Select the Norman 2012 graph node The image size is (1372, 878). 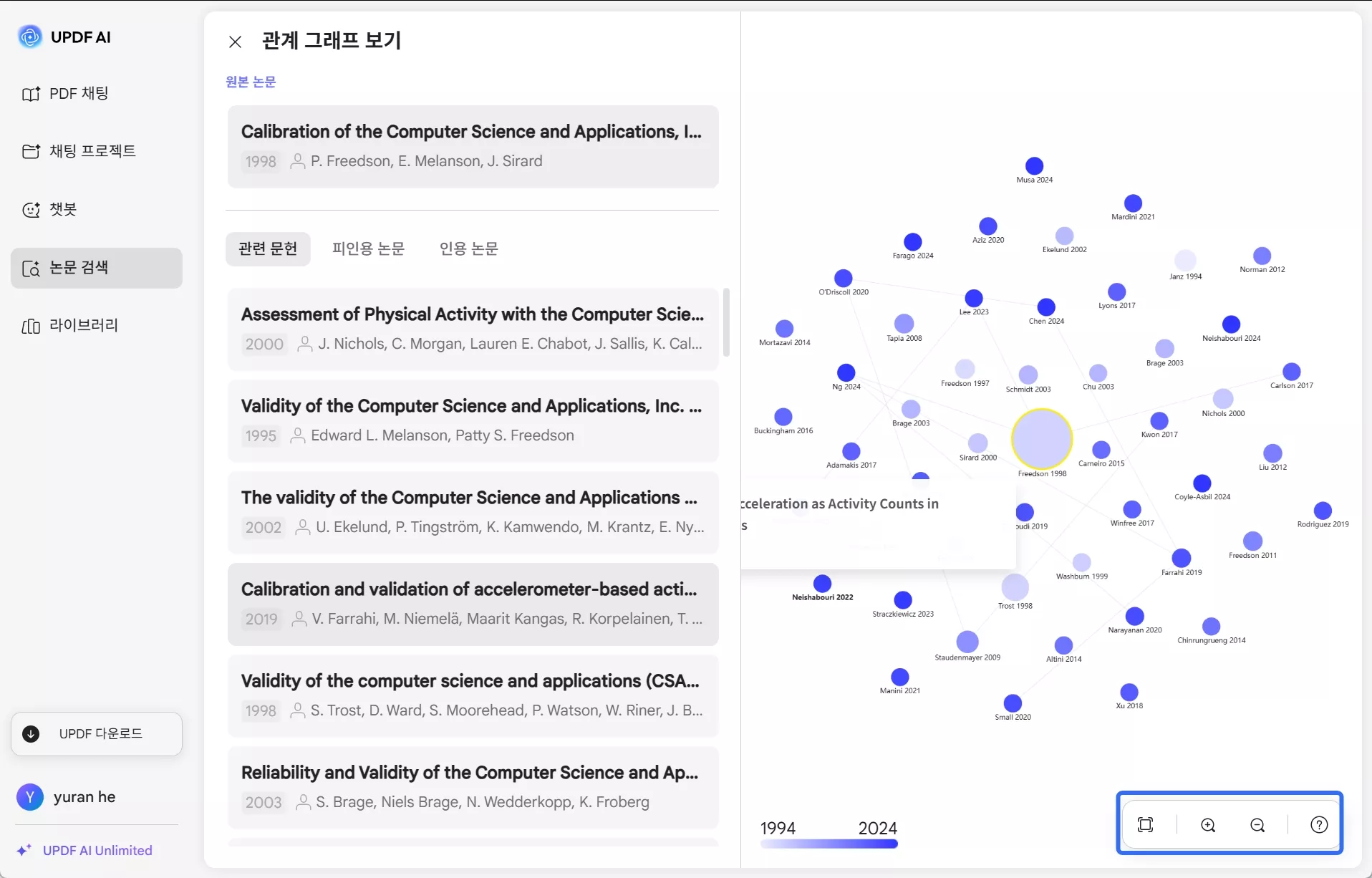tap(1262, 256)
